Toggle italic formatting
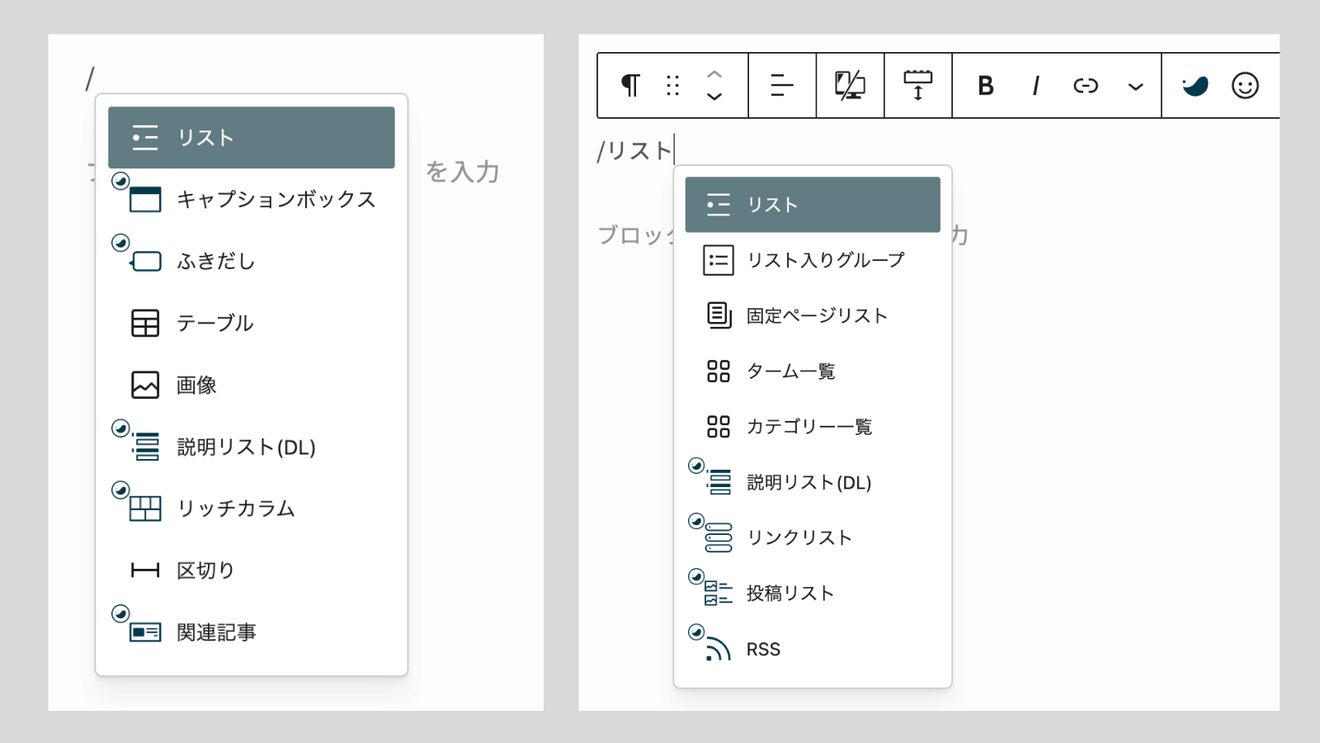The image size is (1320, 743). pyautogui.click(x=1036, y=86)
